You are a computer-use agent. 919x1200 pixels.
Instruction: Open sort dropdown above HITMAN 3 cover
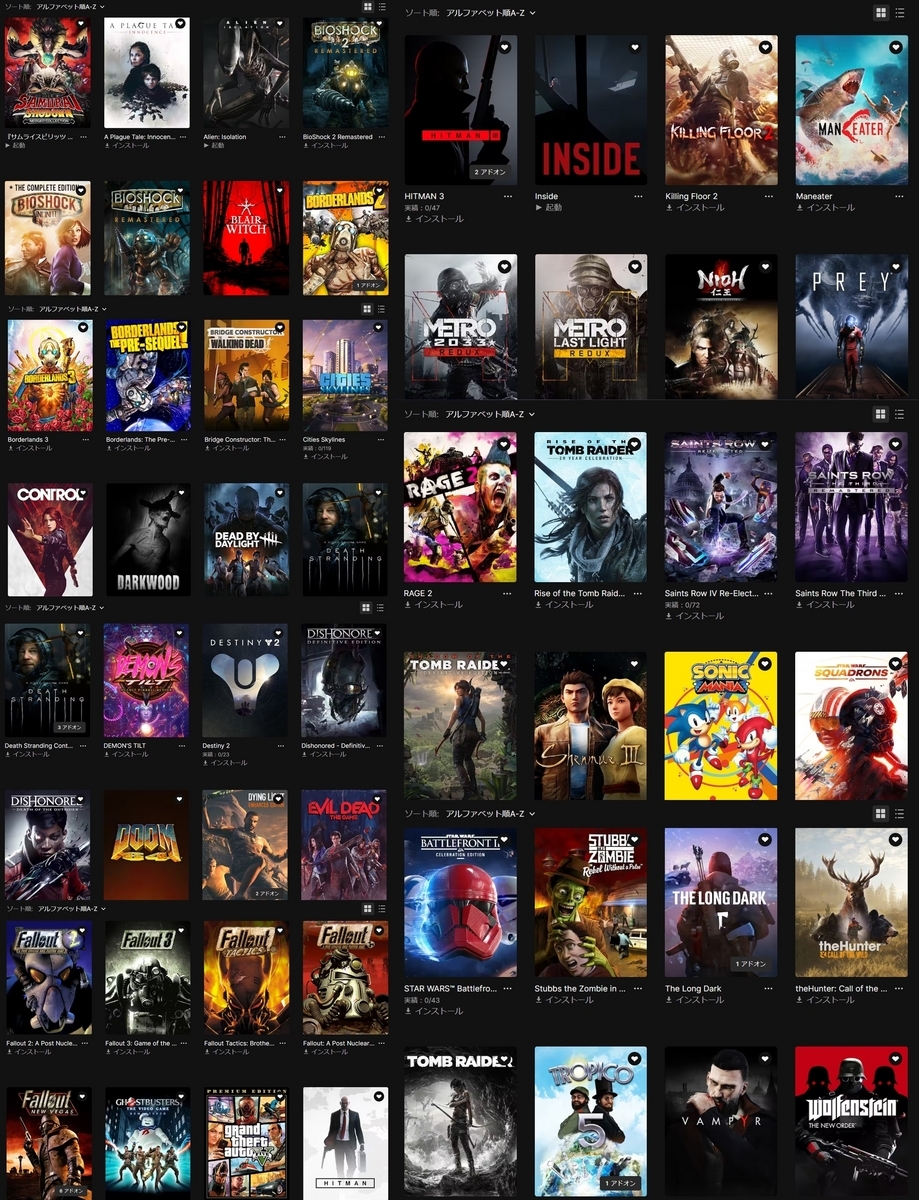[490, 13]
